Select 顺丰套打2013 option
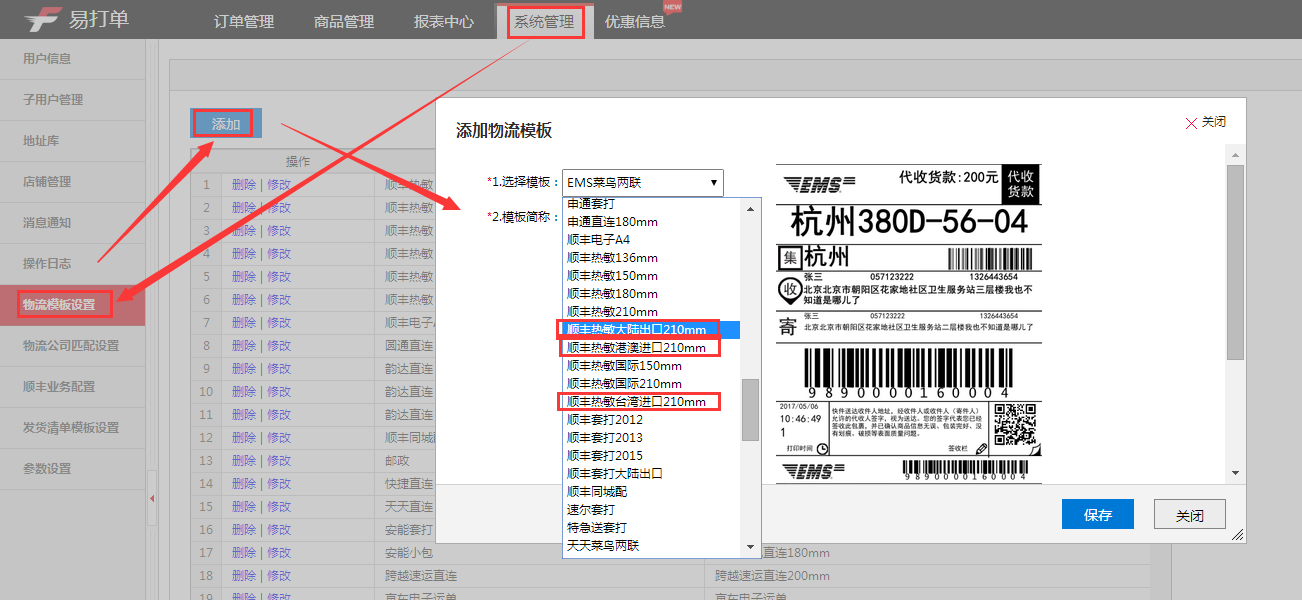 coord(652,438)
